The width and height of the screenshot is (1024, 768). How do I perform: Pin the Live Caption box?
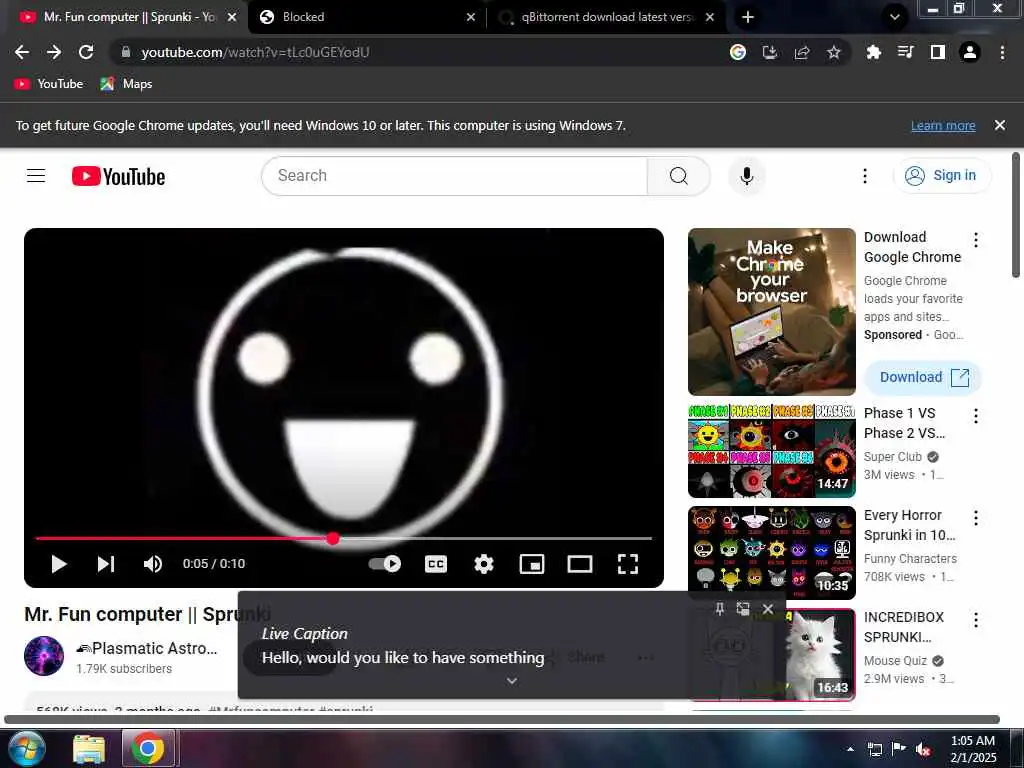click(719, 609)
